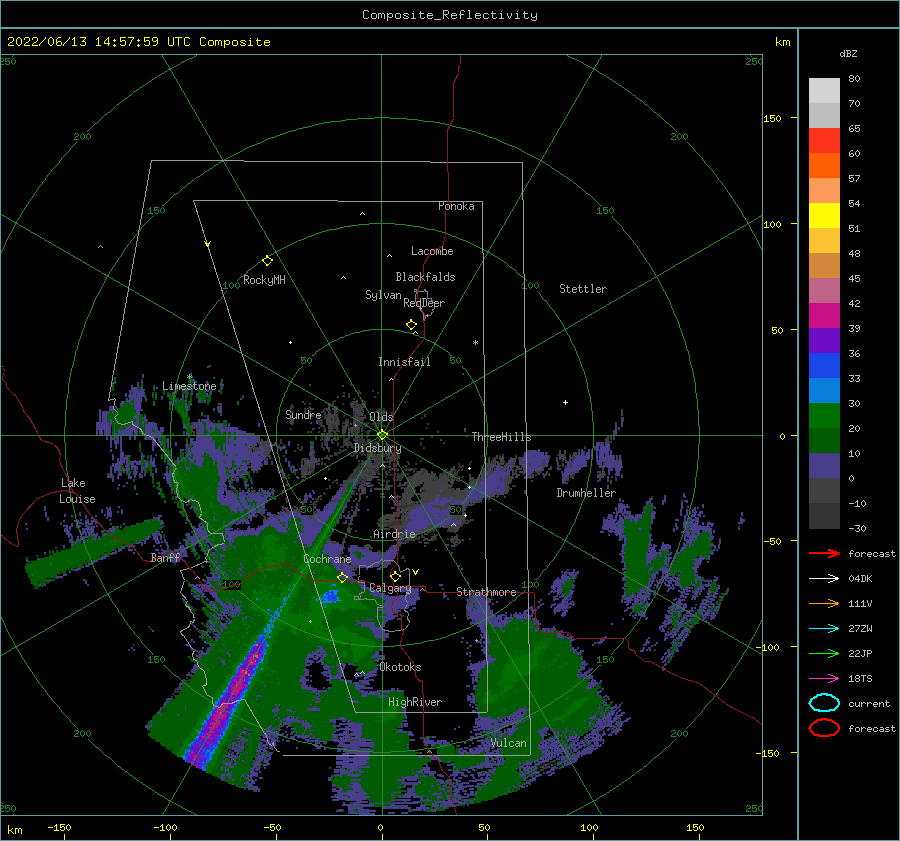Click the red 65-60 dBZ color block

click(x=824, y=140)
